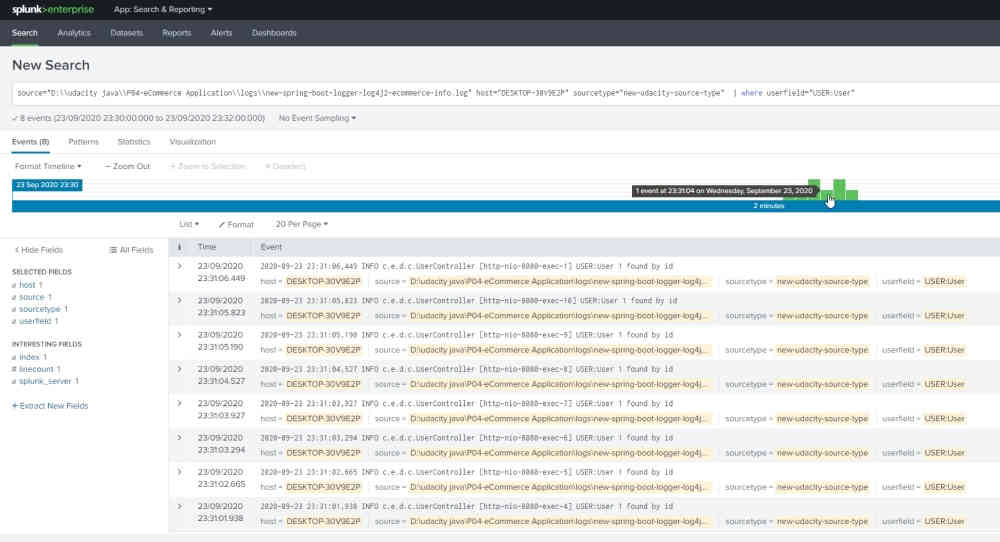1000x542 pixels.
Task: Select the Patterns tab
Action: click(x=84, y=142)
